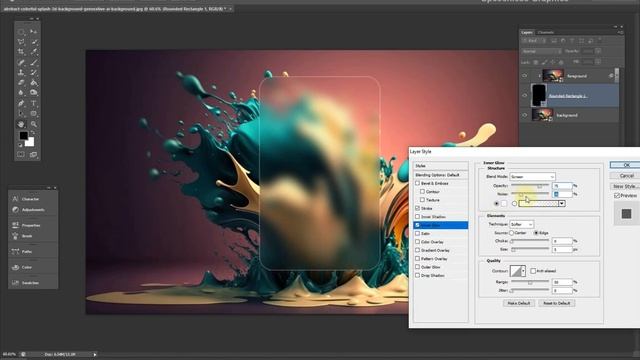Open the Properties panel icon
Screen dimensions: 640x360
click(16, 225)
